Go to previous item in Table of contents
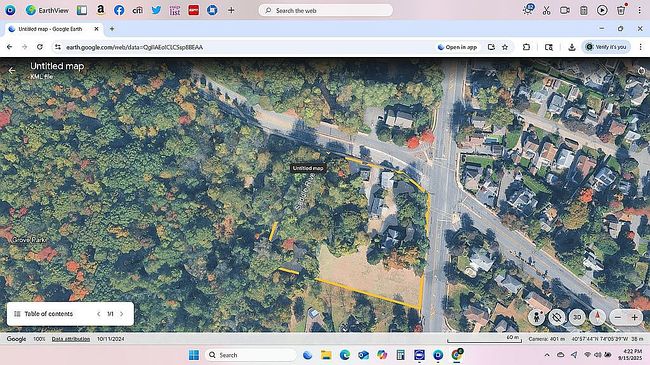 pos(99,314)
